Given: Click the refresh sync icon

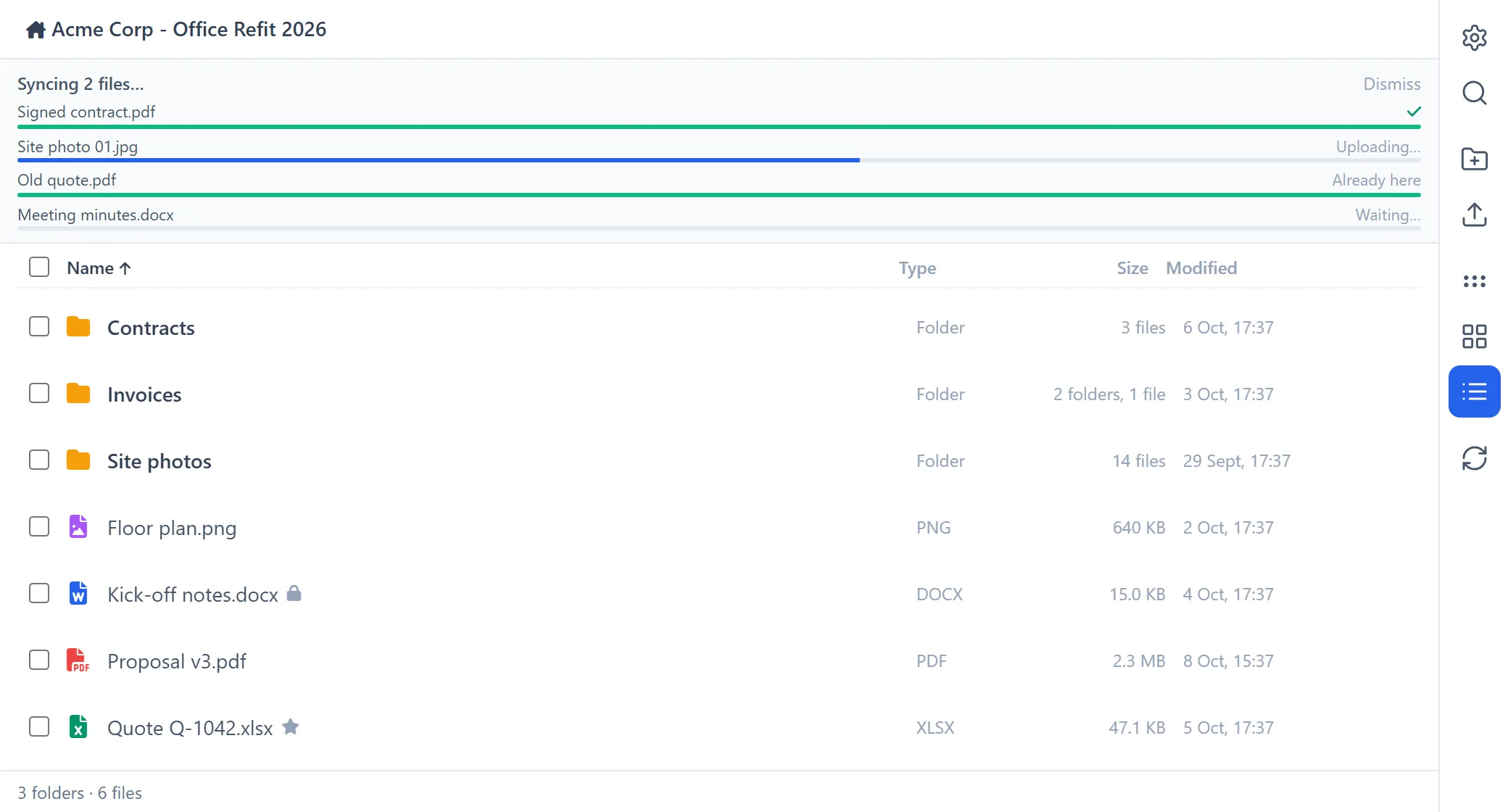Looking at the screenshot, I should [x=1474, y=458].
